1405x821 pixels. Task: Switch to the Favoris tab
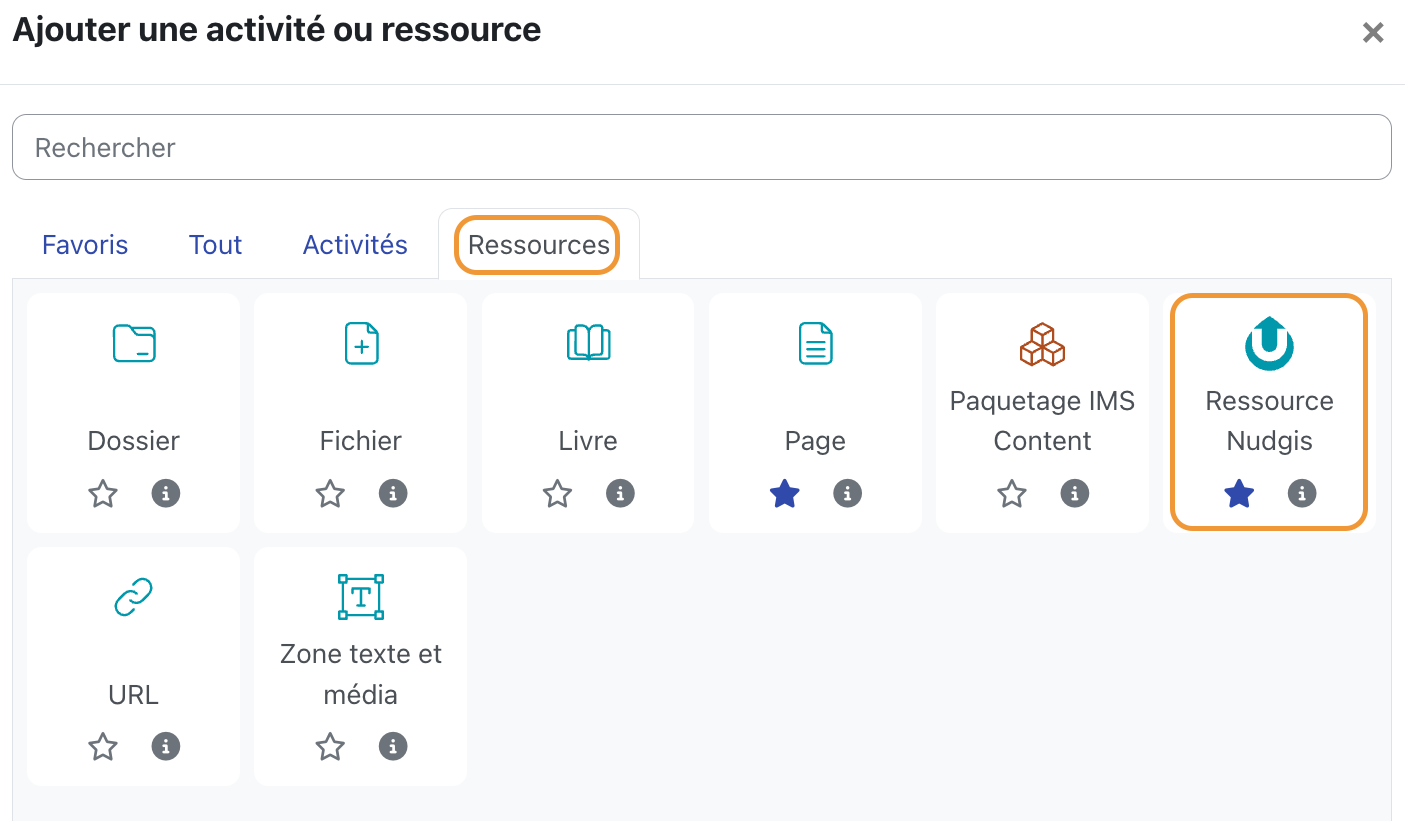point(85,245)
